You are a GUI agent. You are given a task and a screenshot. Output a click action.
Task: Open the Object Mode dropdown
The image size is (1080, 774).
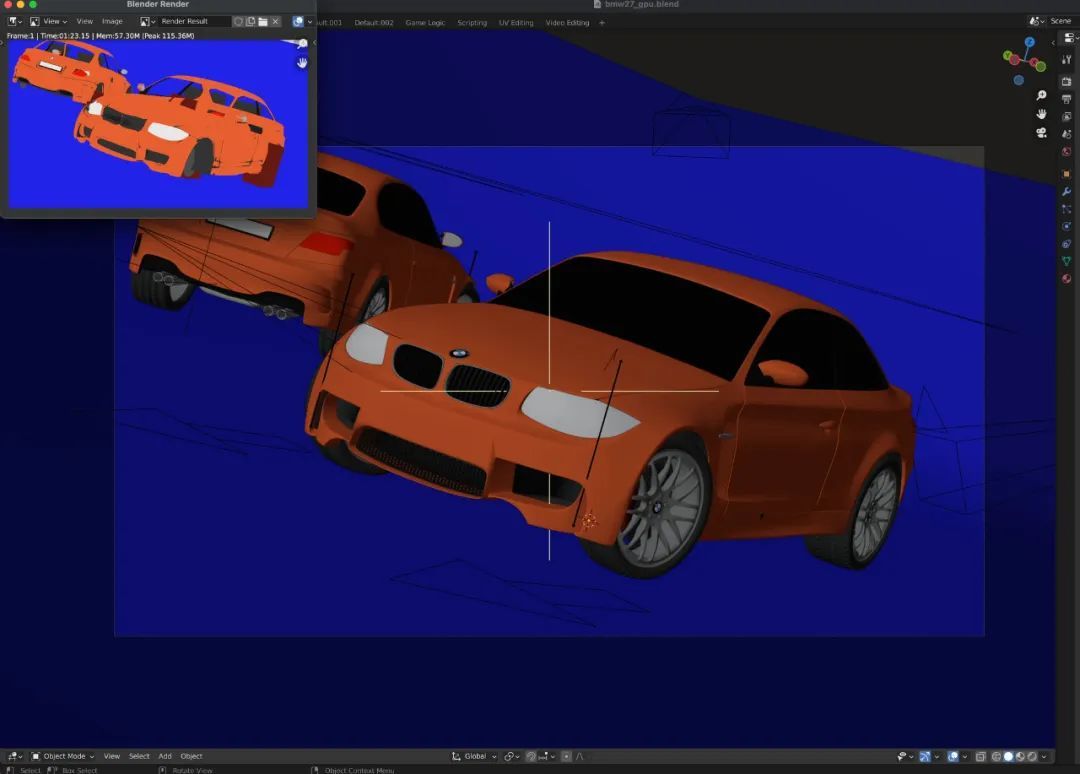coord(63,757)
